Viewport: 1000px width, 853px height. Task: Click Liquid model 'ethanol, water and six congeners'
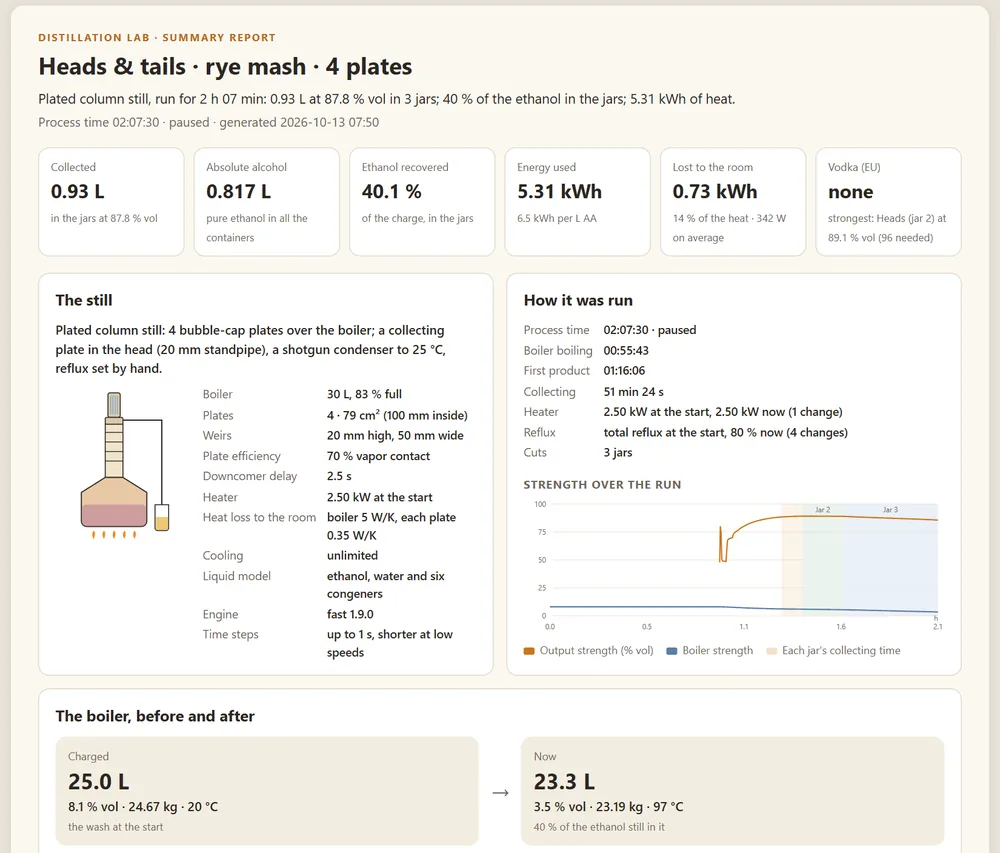point(386,585)
